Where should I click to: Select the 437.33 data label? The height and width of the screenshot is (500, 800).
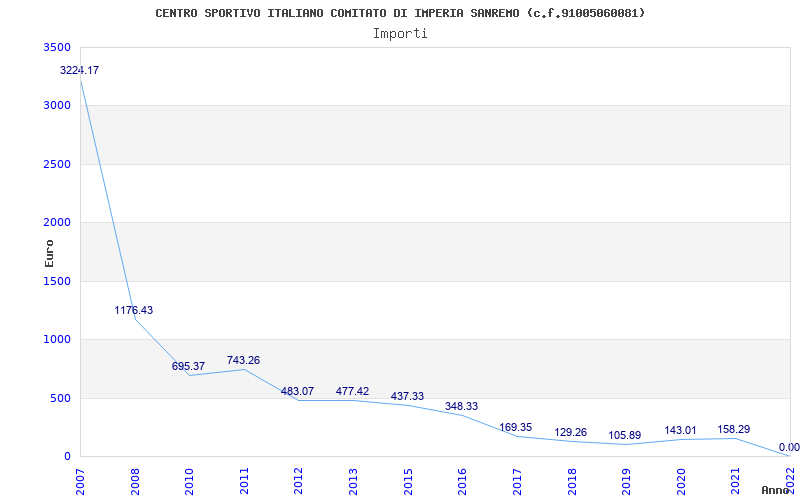pyautogui.click(x=407, y=396)
